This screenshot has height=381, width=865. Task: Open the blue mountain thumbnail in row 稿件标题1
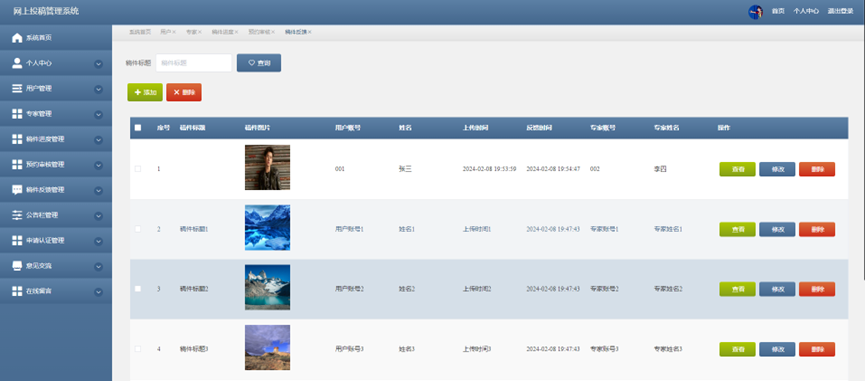coord(268,227)
